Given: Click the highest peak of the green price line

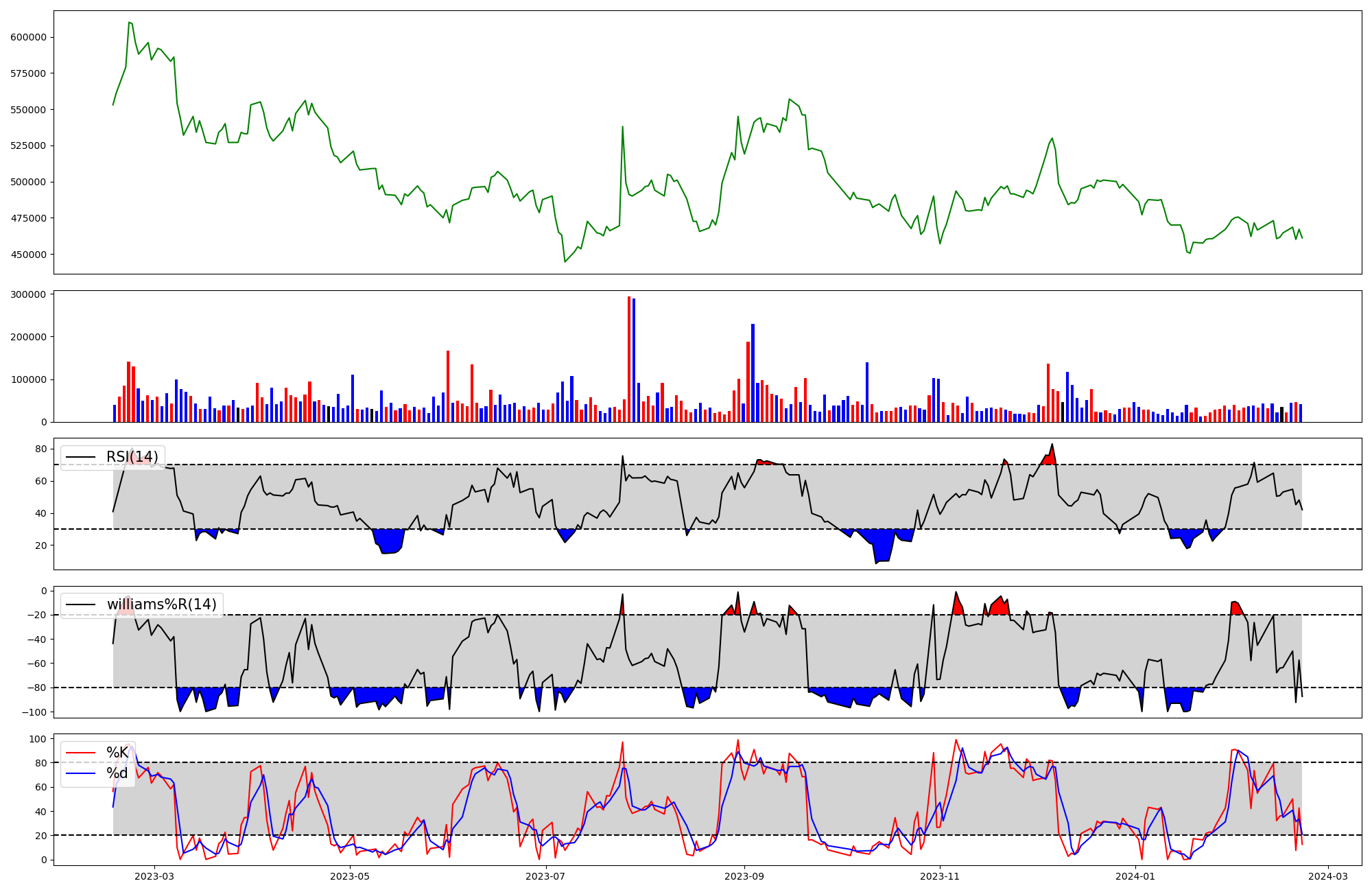Looking at the screenshot, I should click(129, 23).
